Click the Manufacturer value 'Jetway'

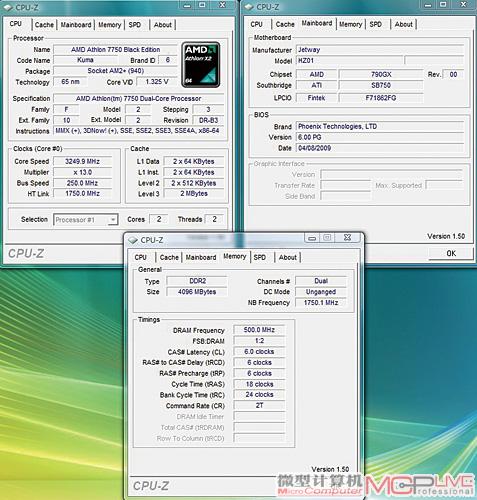380,50
